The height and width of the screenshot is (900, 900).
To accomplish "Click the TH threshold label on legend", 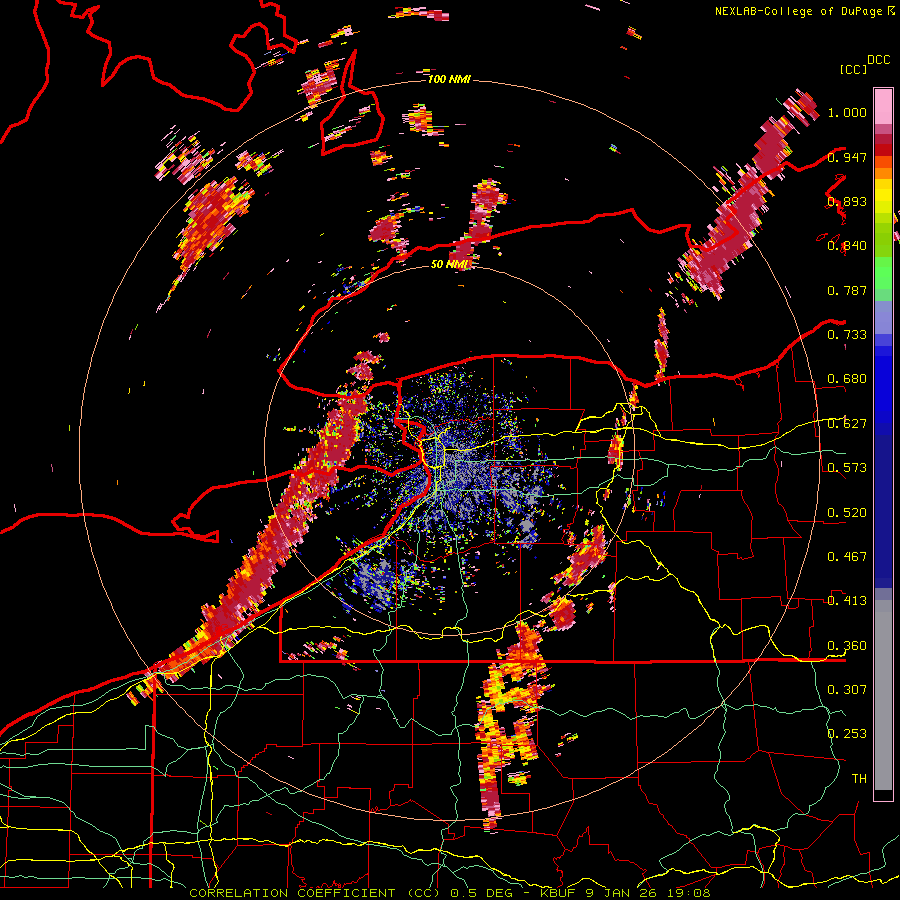I will (x=859, y=779).
